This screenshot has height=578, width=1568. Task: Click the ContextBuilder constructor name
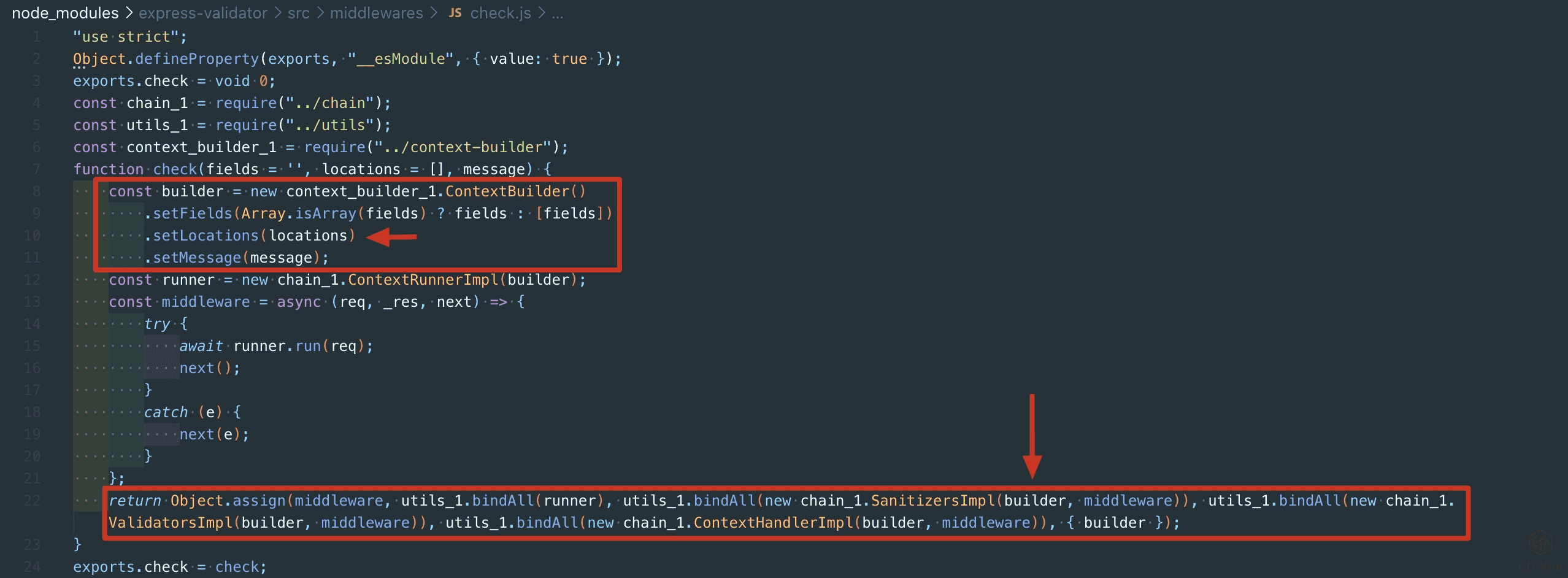tap(507, 191)
